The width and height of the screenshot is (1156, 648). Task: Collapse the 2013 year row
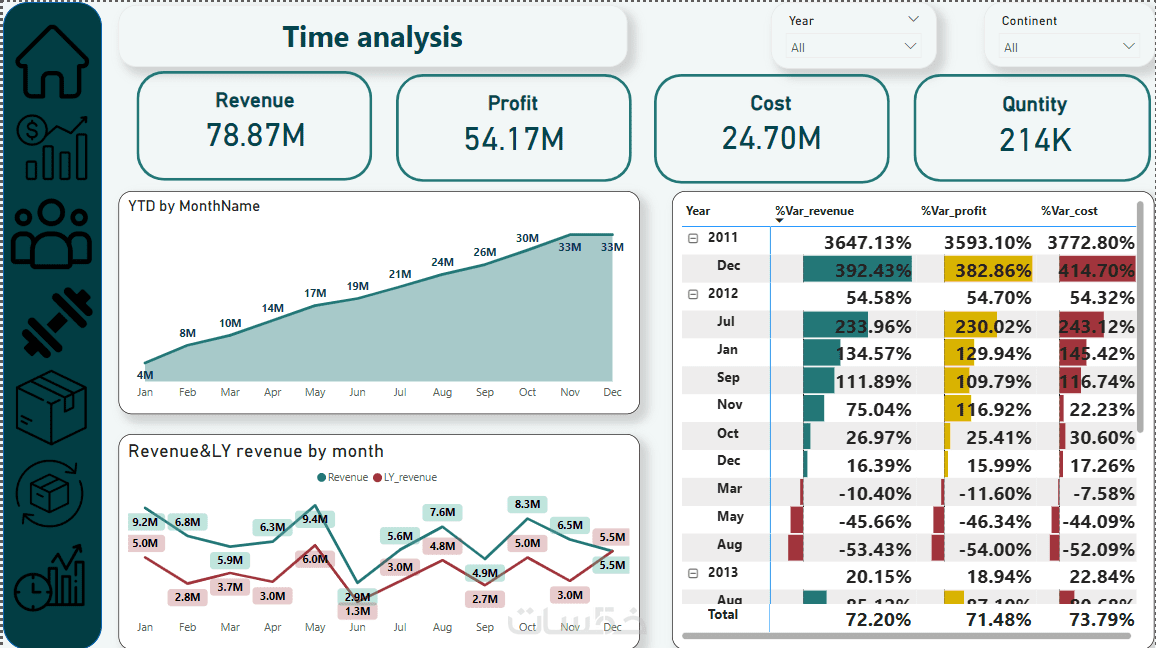(x=693, y=573)
